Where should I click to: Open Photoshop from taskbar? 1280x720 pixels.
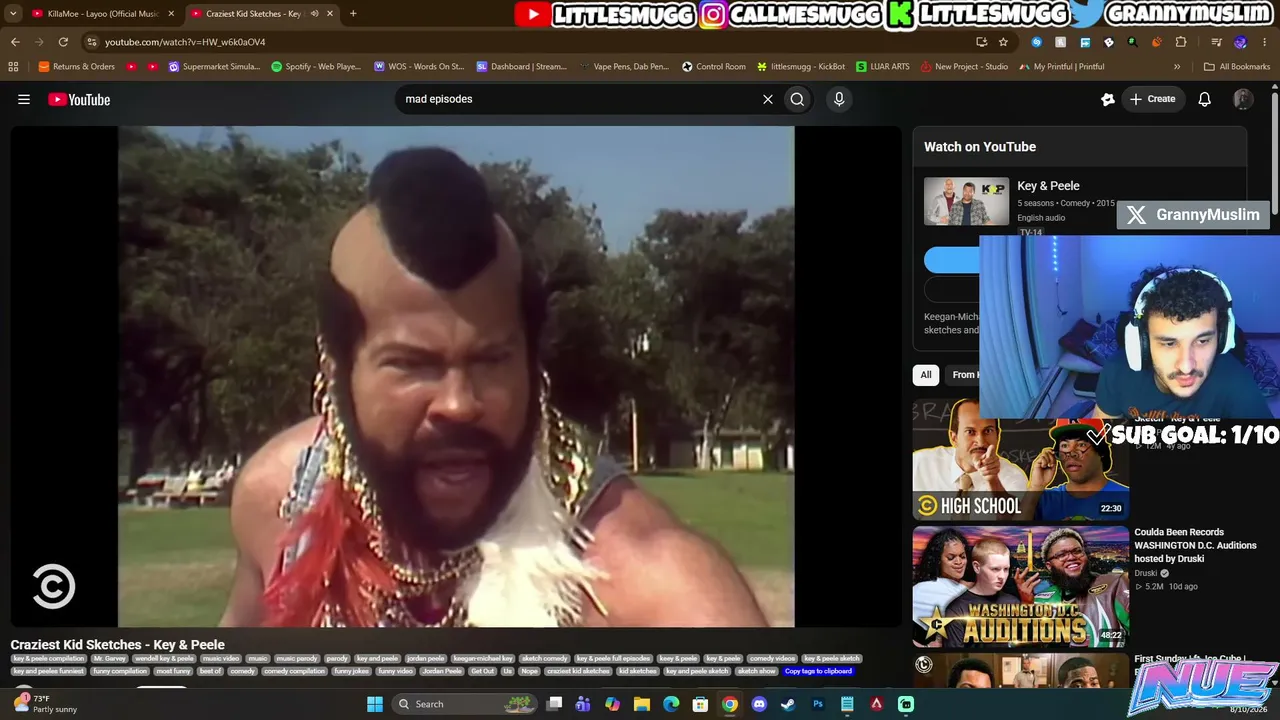[818, 704]
